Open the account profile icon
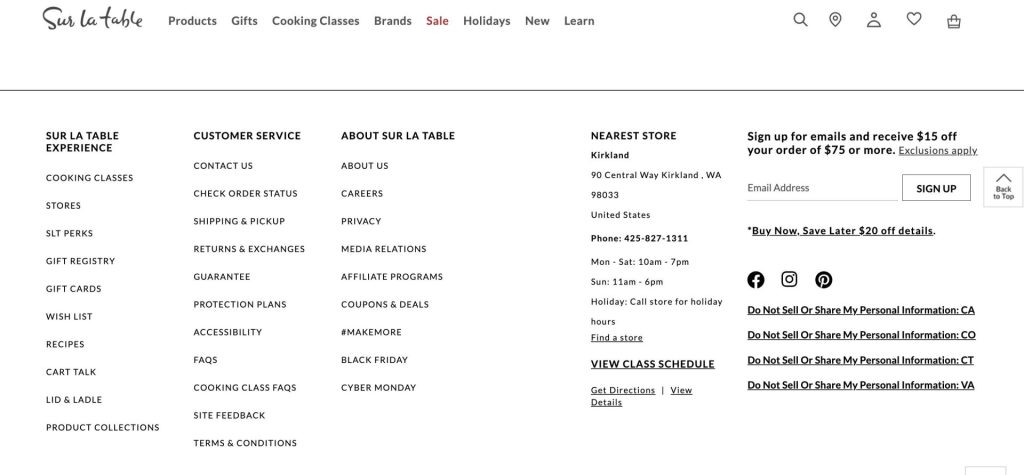Viewport: 1024px width, 475px height. click(874, 20)
